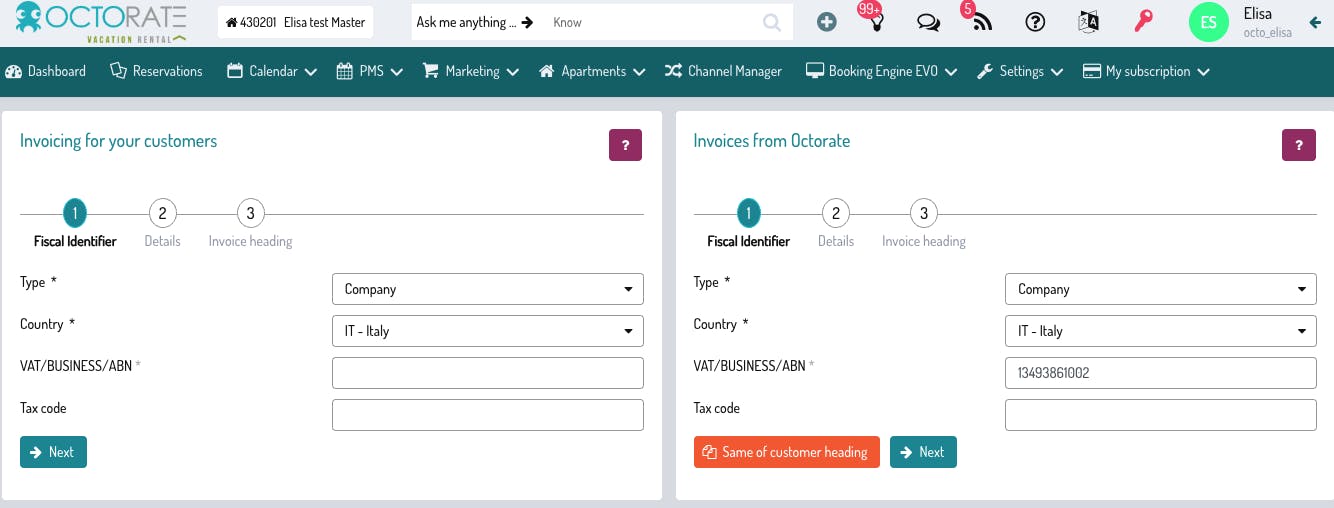Screen dimensions: 1334x508
Task: Click the search magnifier icon
Action: [x=772, y=22]
